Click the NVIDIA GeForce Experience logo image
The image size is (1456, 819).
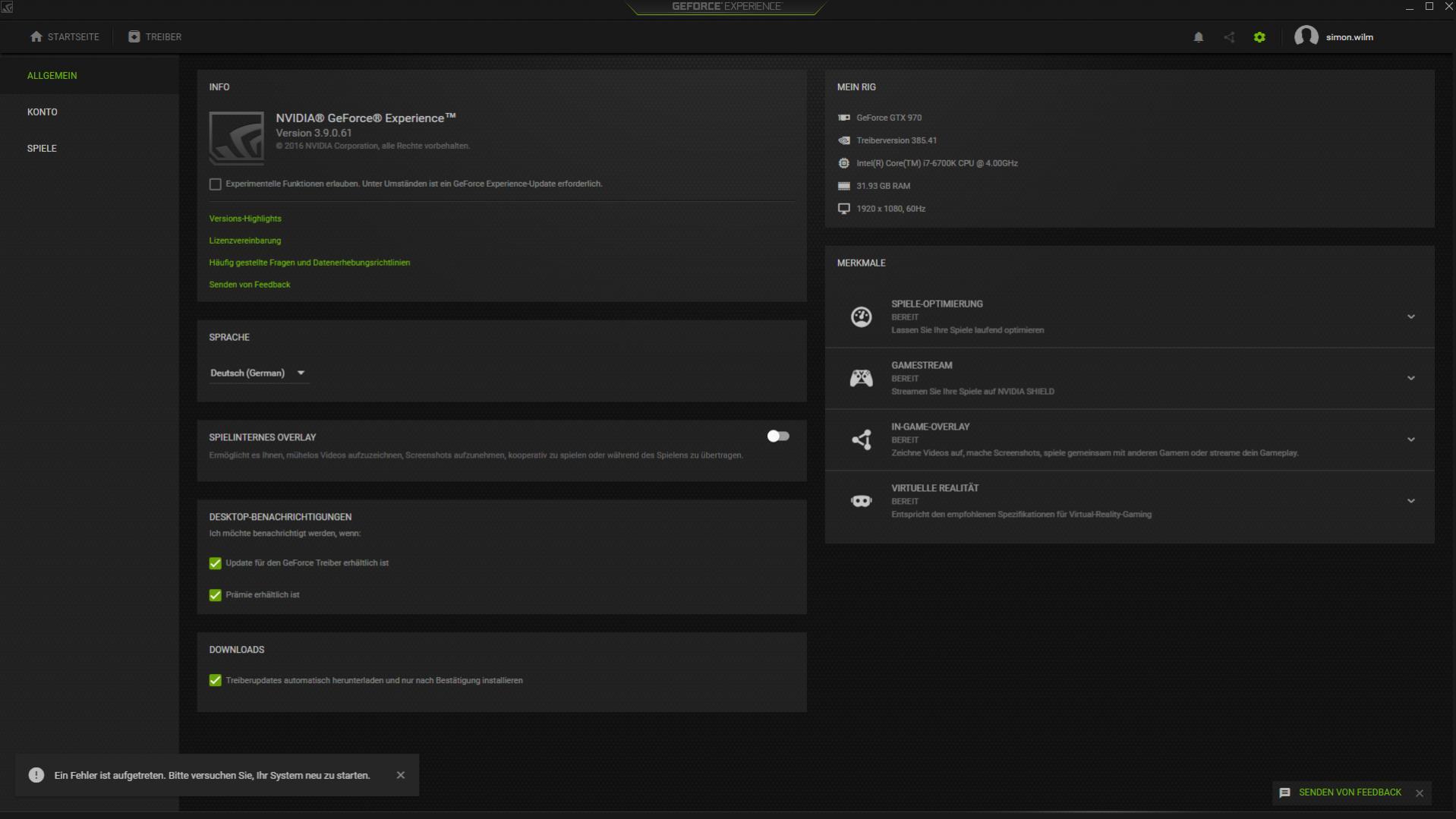[x=237, y=138]
